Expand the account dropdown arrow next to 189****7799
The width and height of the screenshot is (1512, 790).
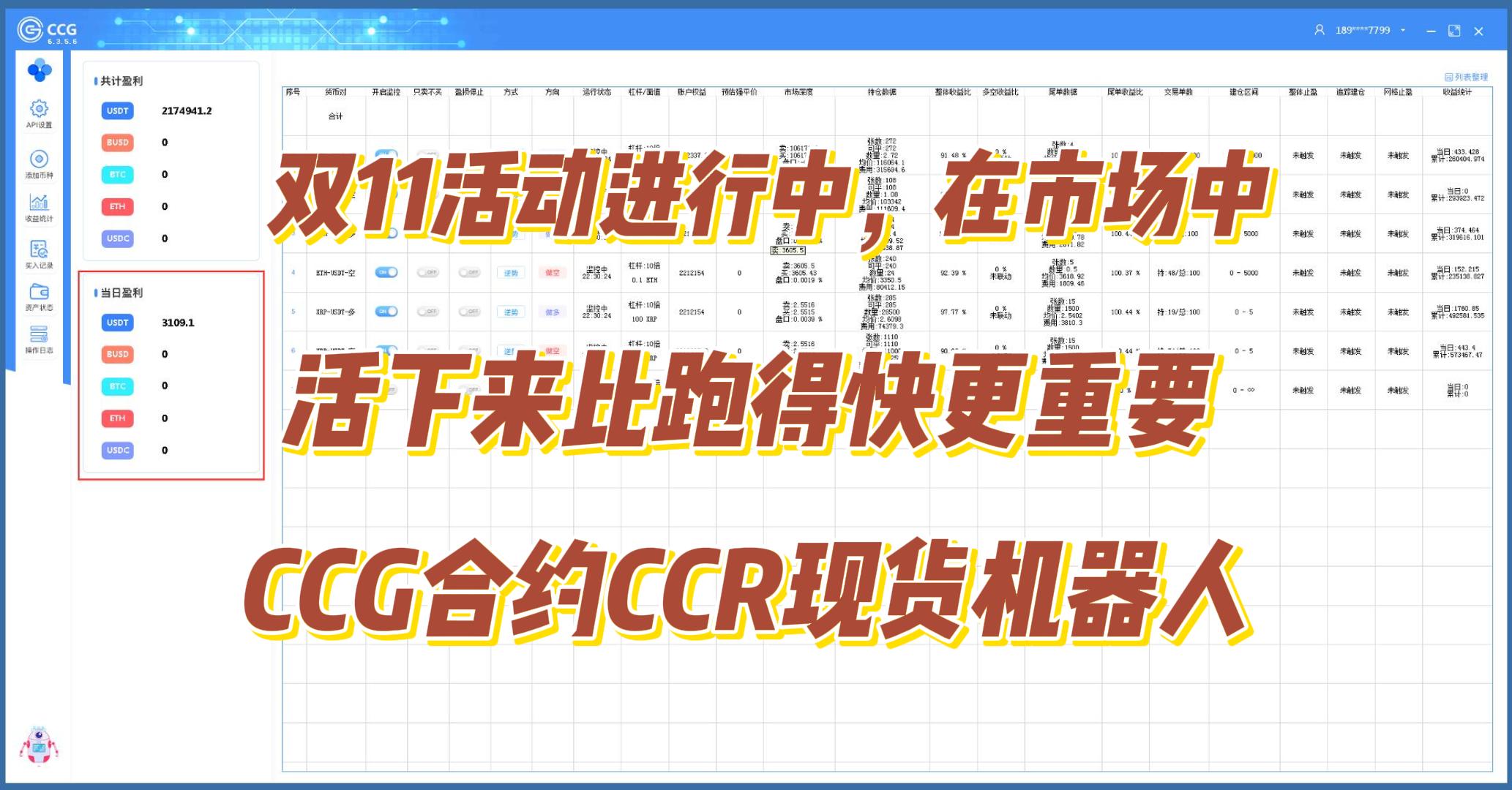pyautogui.click(x=1403, y=30)
